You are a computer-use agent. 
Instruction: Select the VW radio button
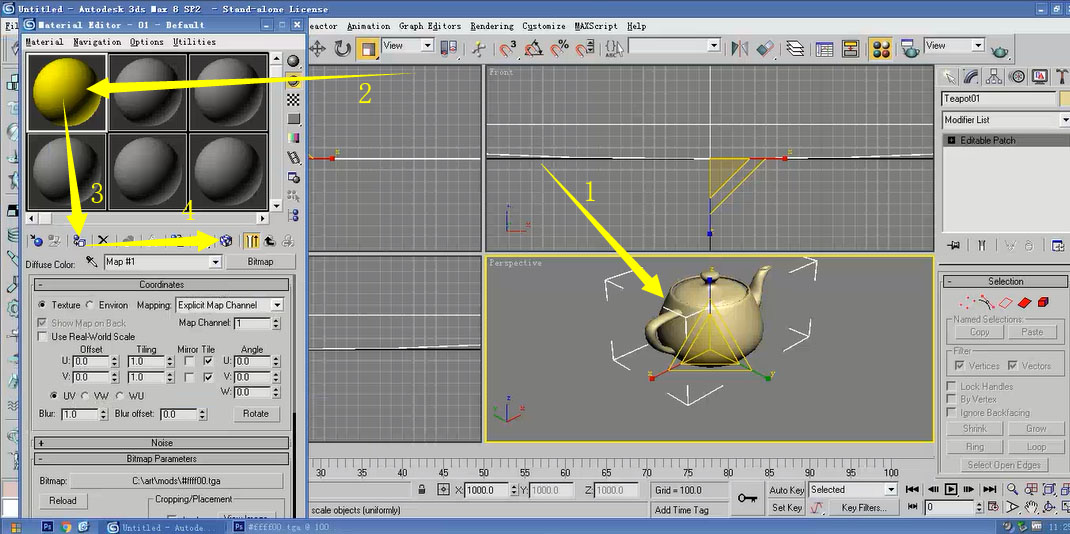point(85,396)
